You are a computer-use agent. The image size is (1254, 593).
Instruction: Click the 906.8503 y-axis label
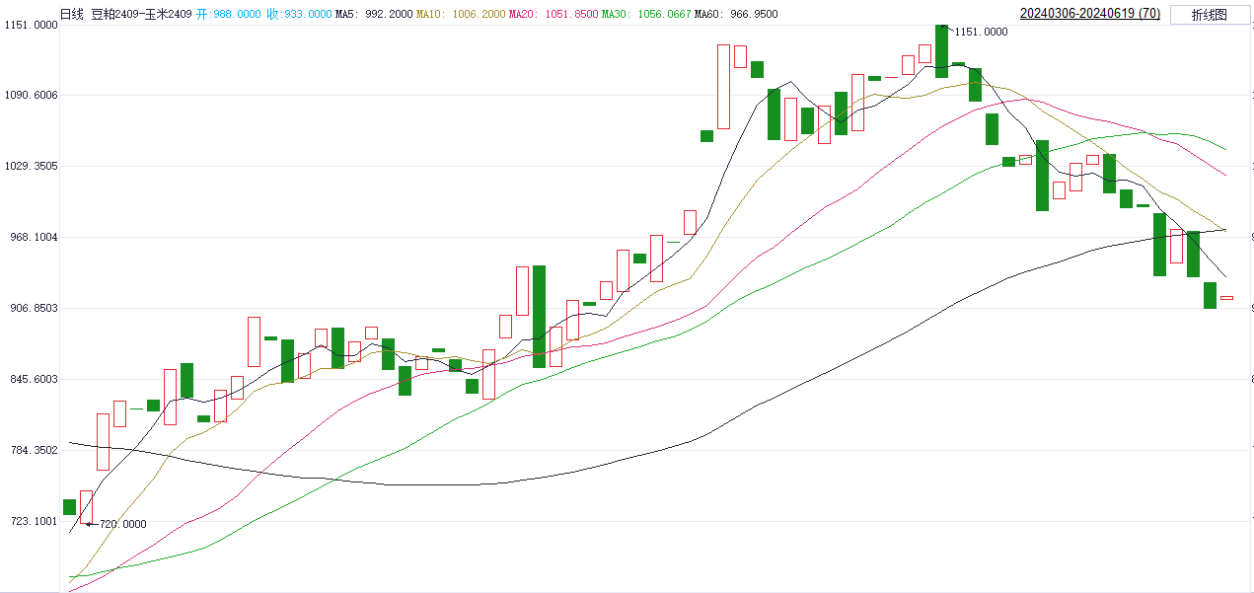click(x=30, y=308)
